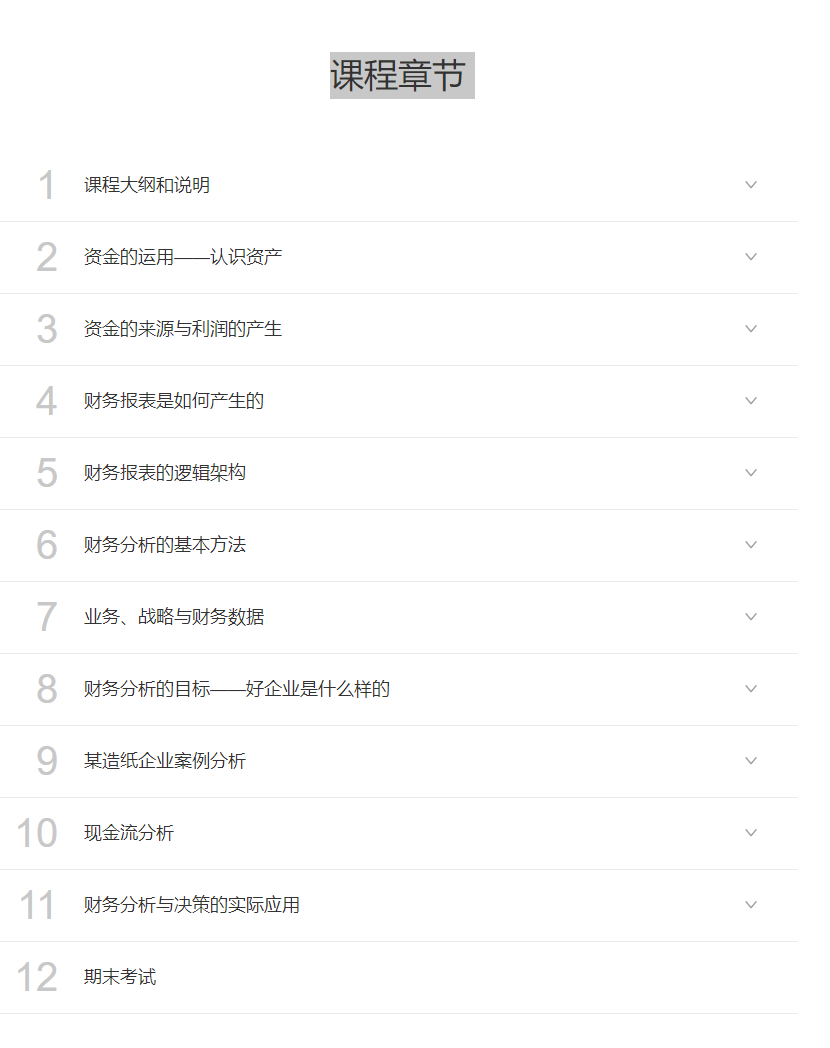This screenshot has height=1048, width=830.
Task: Expand chevron for 财务分析与决策的实际应用
Action: click(750, 905)
